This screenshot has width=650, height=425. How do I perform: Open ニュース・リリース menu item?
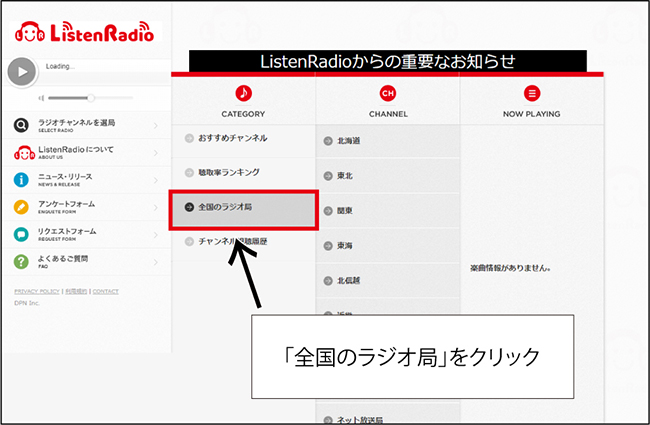tap(87, 180)
